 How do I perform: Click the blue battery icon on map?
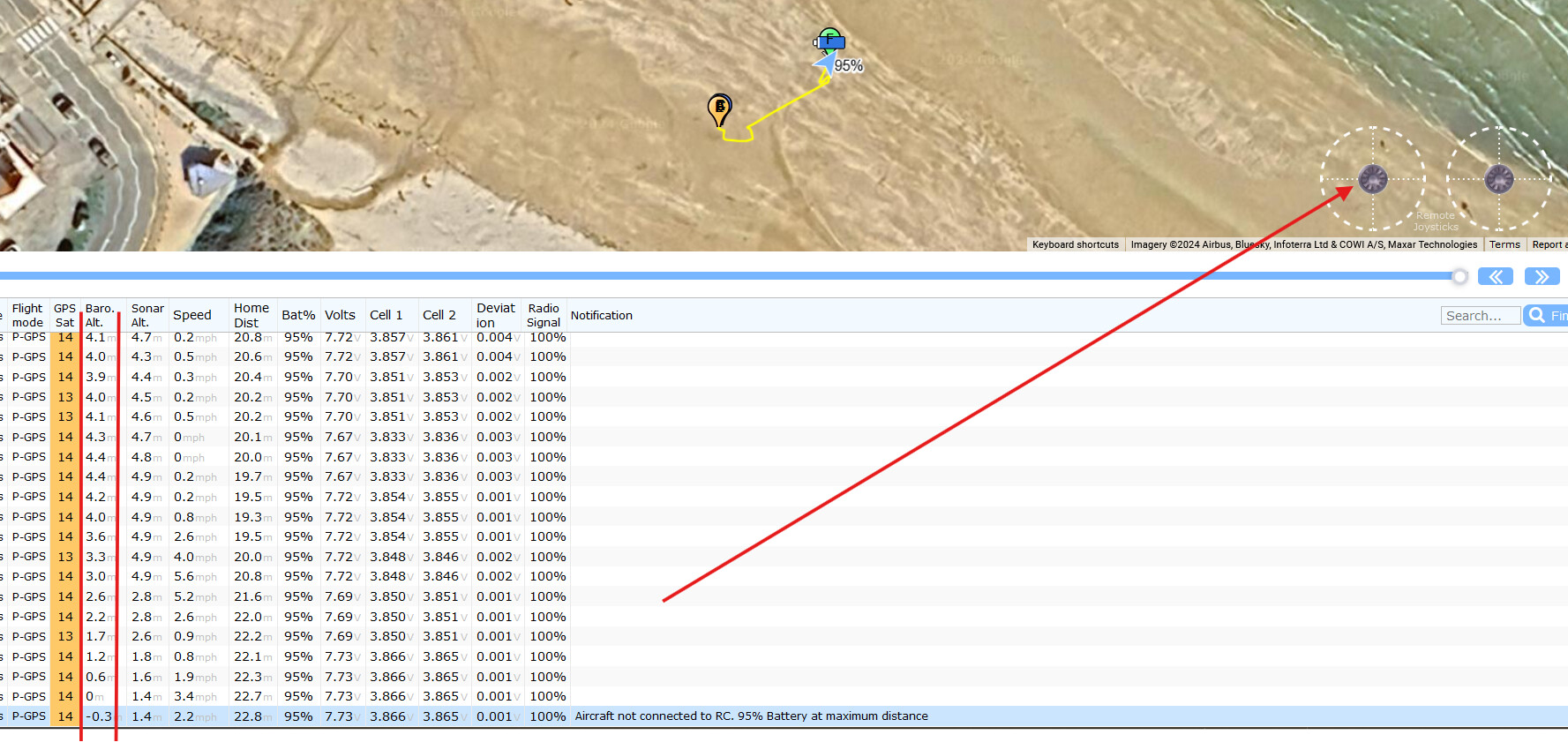(830, 41)
